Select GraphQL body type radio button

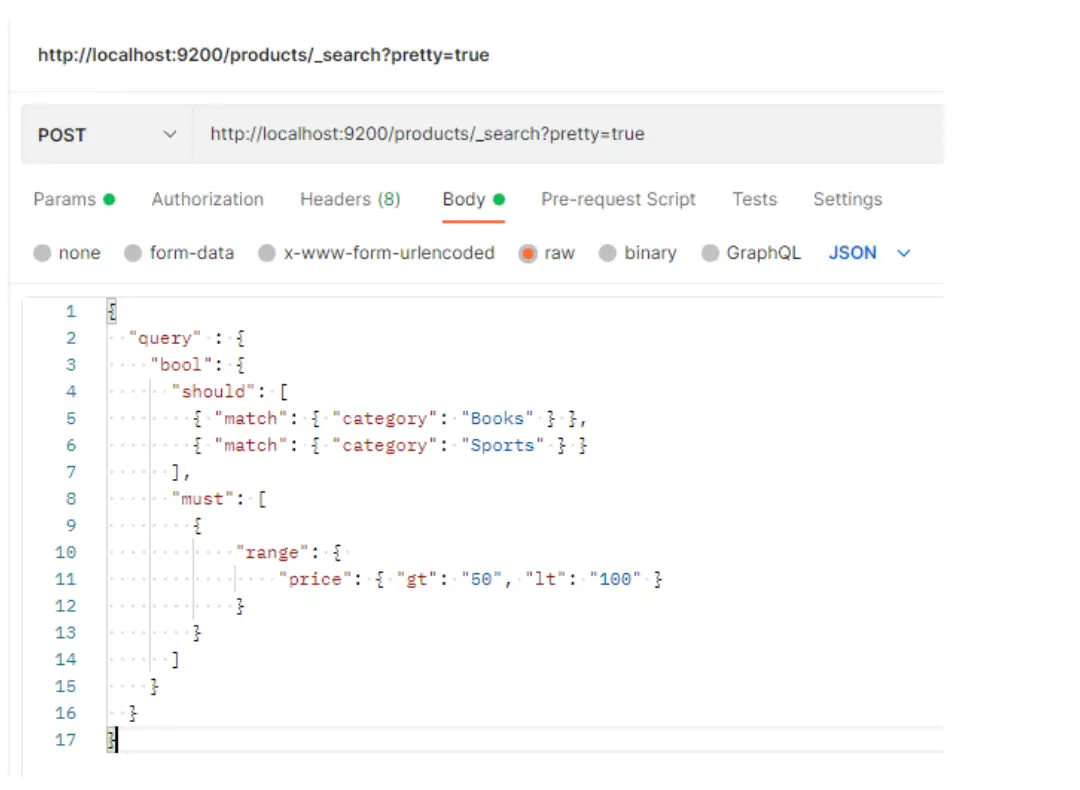[710, 254]
